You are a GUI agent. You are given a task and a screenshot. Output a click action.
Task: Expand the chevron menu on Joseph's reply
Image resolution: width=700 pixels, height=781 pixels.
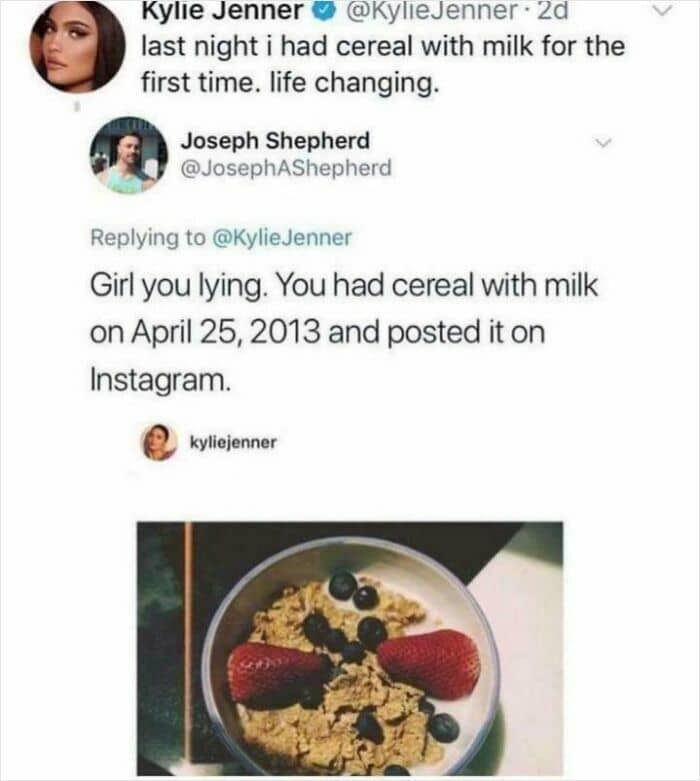click(x=602, y=144)
